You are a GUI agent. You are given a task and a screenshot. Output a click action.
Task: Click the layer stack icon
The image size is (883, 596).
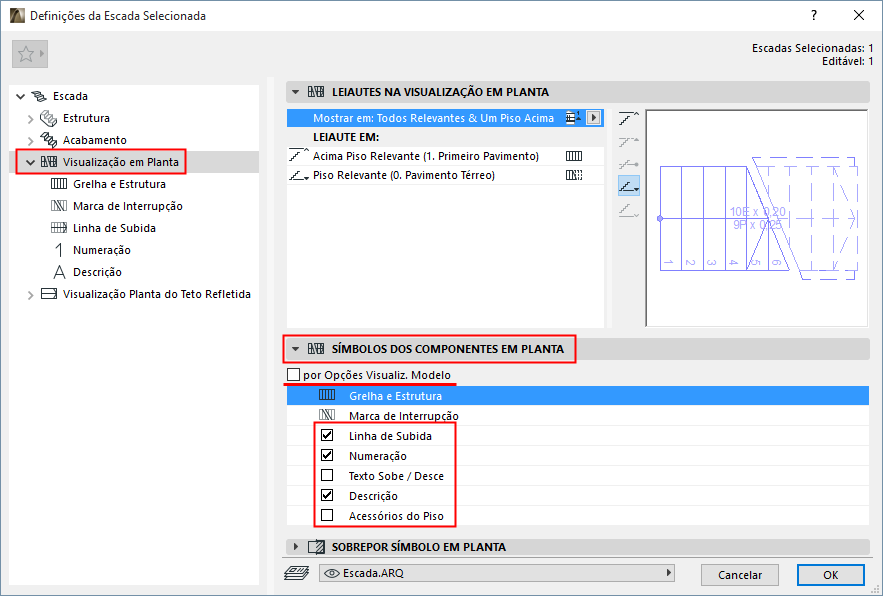click(x=297, y=573)
